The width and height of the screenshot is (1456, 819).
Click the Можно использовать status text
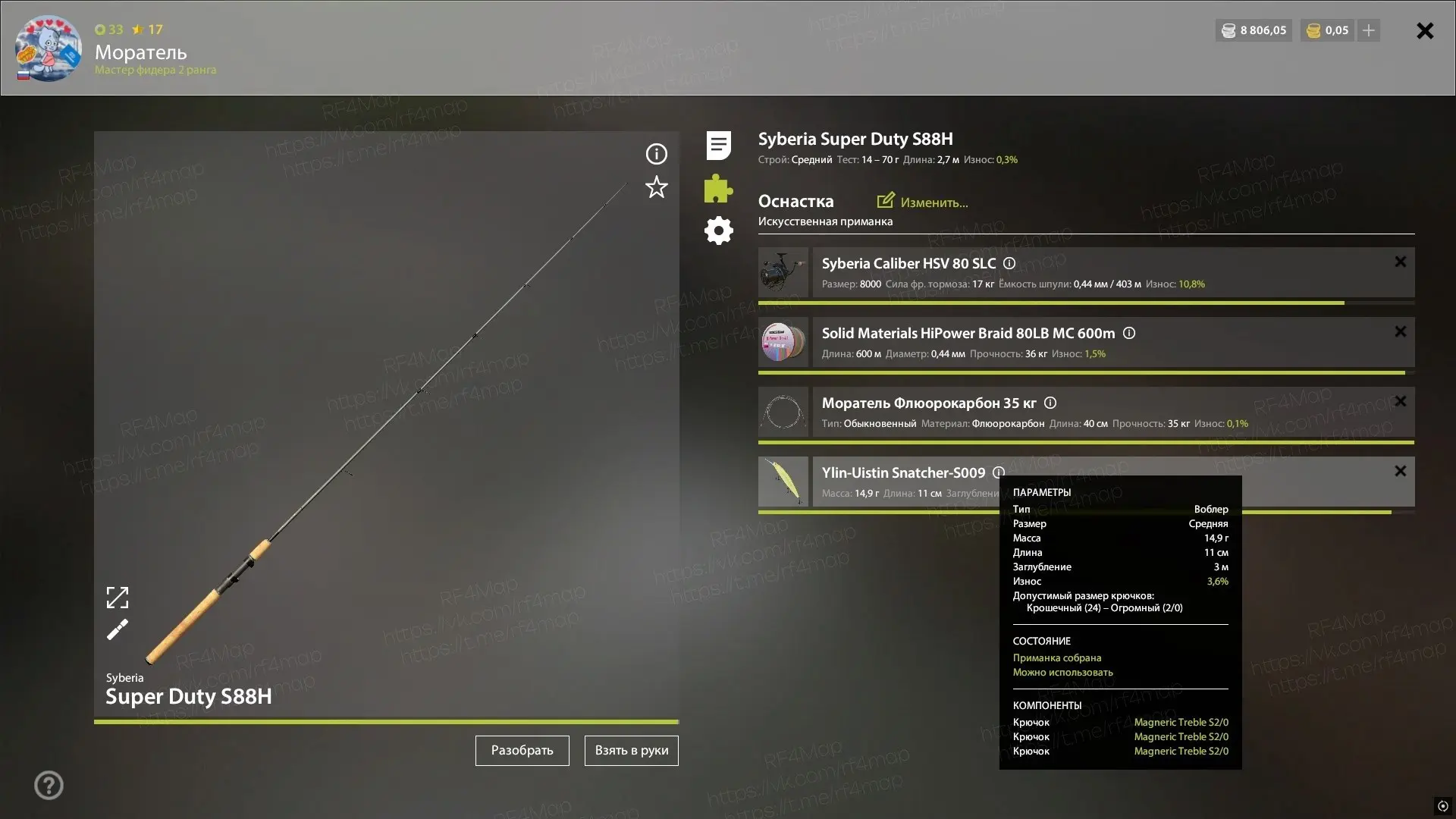1063,672
